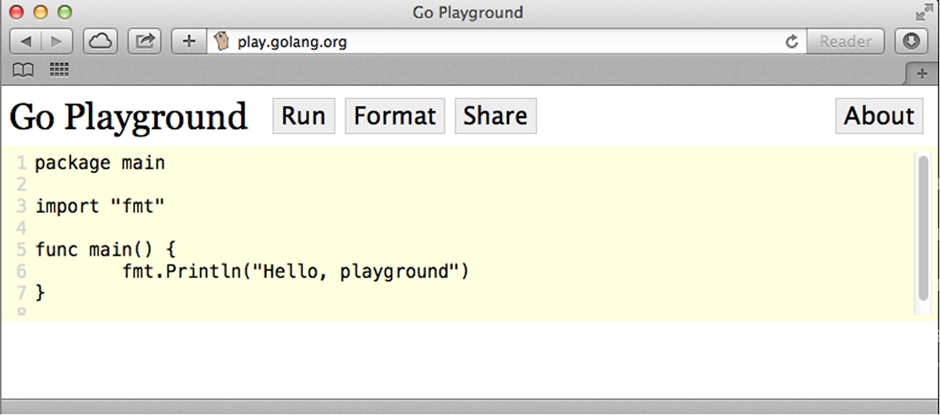Click Safari's share arrow toolbar icon
This screenshot has height=415, width=940.
click(x=145, y=42)
